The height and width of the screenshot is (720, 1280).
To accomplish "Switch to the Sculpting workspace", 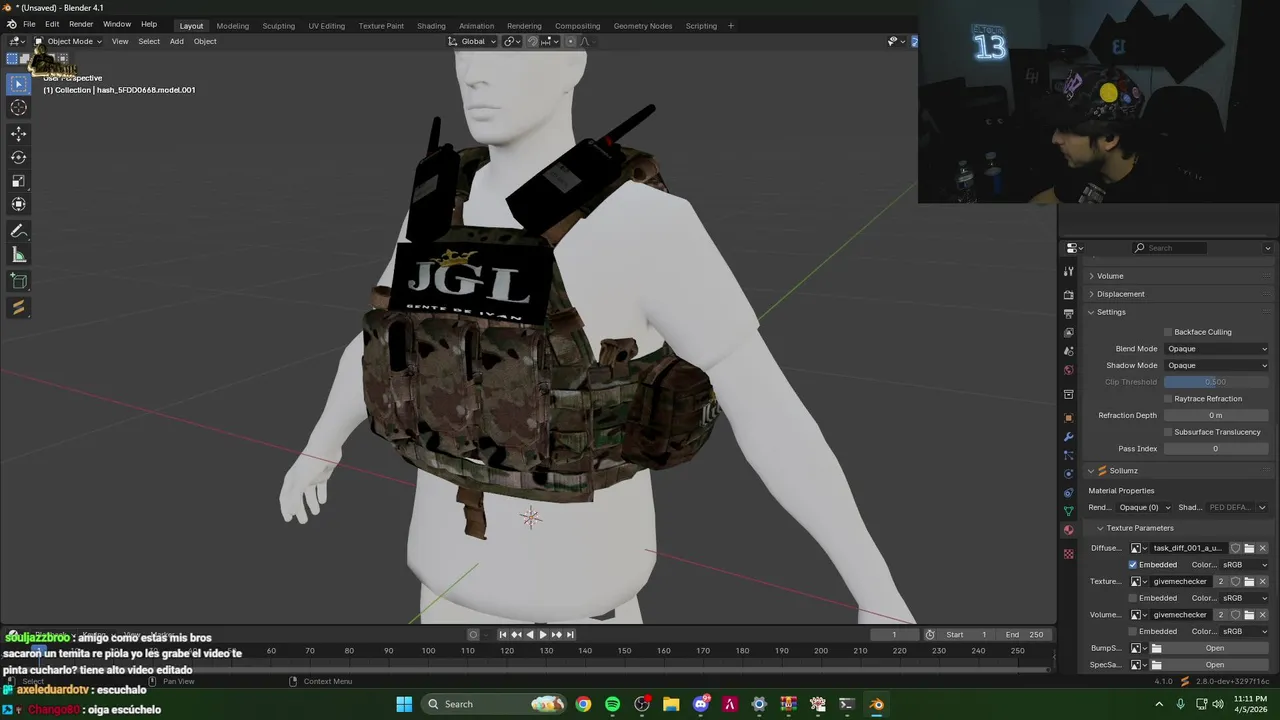I will (278, 26).
